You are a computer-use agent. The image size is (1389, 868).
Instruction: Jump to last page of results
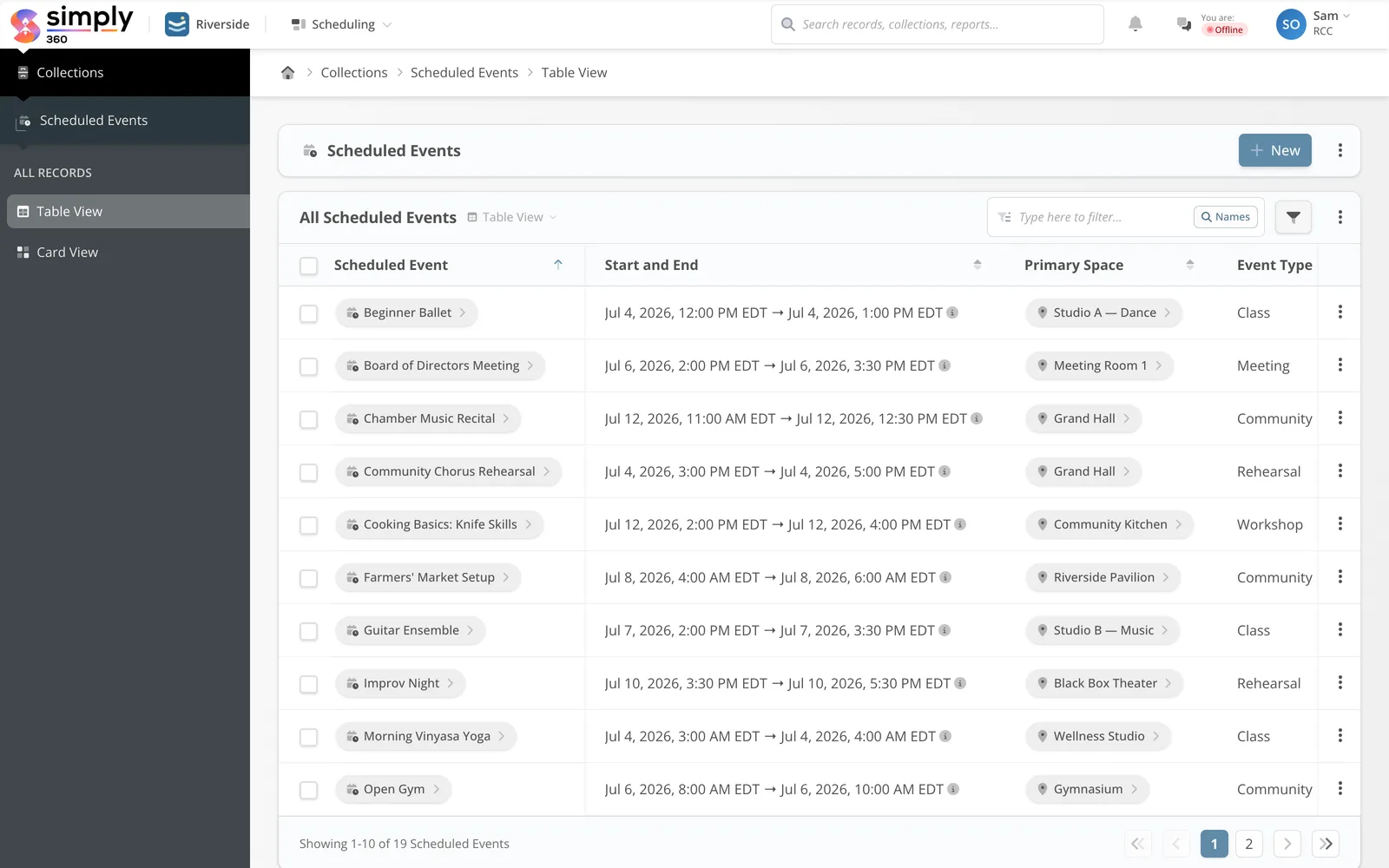1326,844
